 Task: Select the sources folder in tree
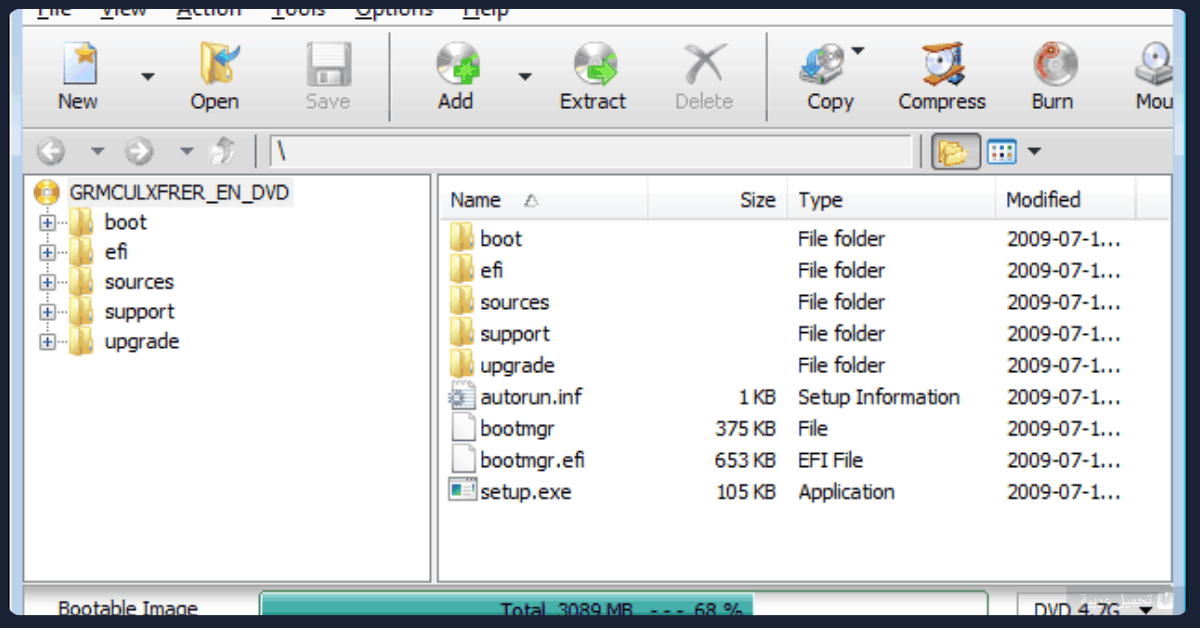[x=139, y=282]
